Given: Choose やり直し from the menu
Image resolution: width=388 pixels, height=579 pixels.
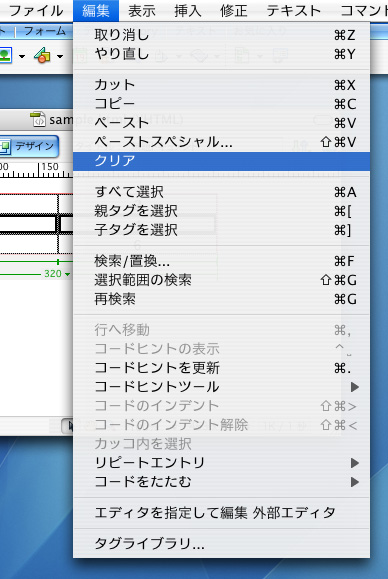Looking at the screenshot, I should (x=222, y=54).
